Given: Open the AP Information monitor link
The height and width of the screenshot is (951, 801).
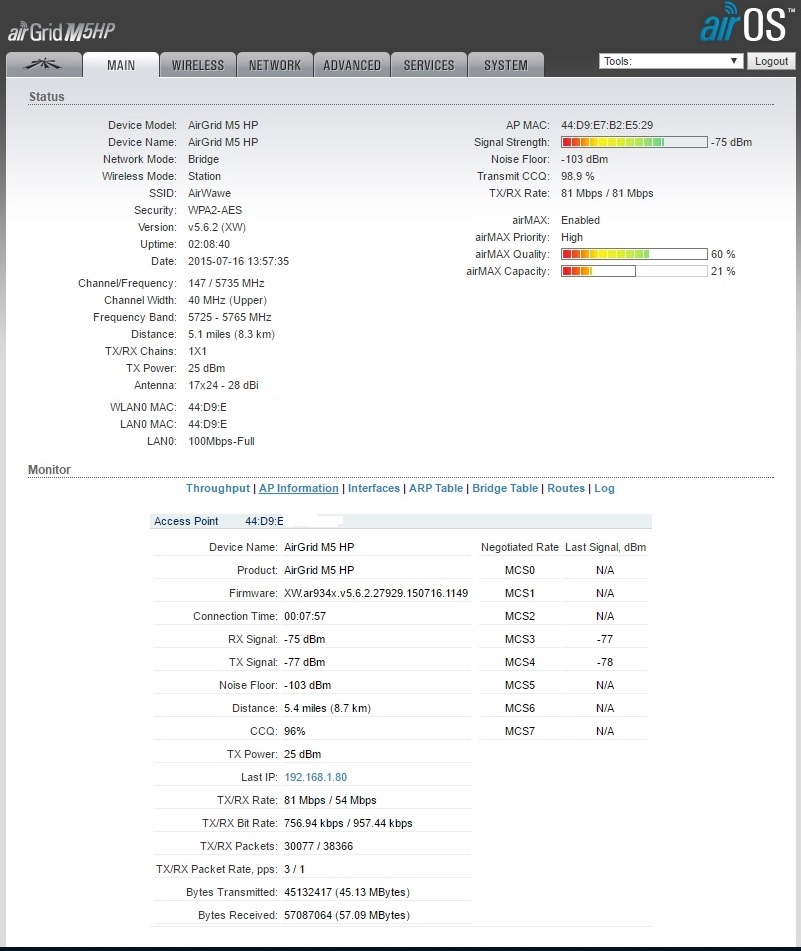Looking at the screenshot, I should pyautogui.click(x=298, y=488).
